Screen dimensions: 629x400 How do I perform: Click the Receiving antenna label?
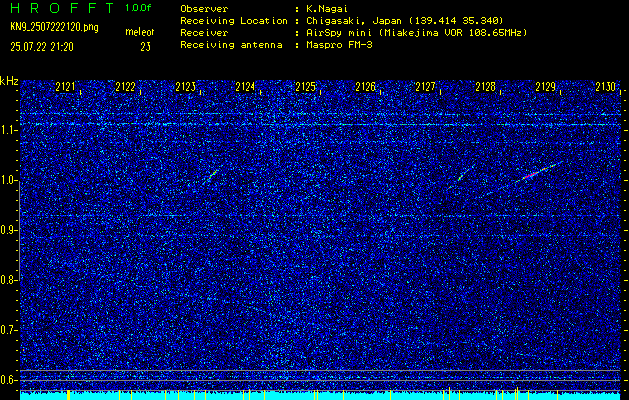click(231, 45)
